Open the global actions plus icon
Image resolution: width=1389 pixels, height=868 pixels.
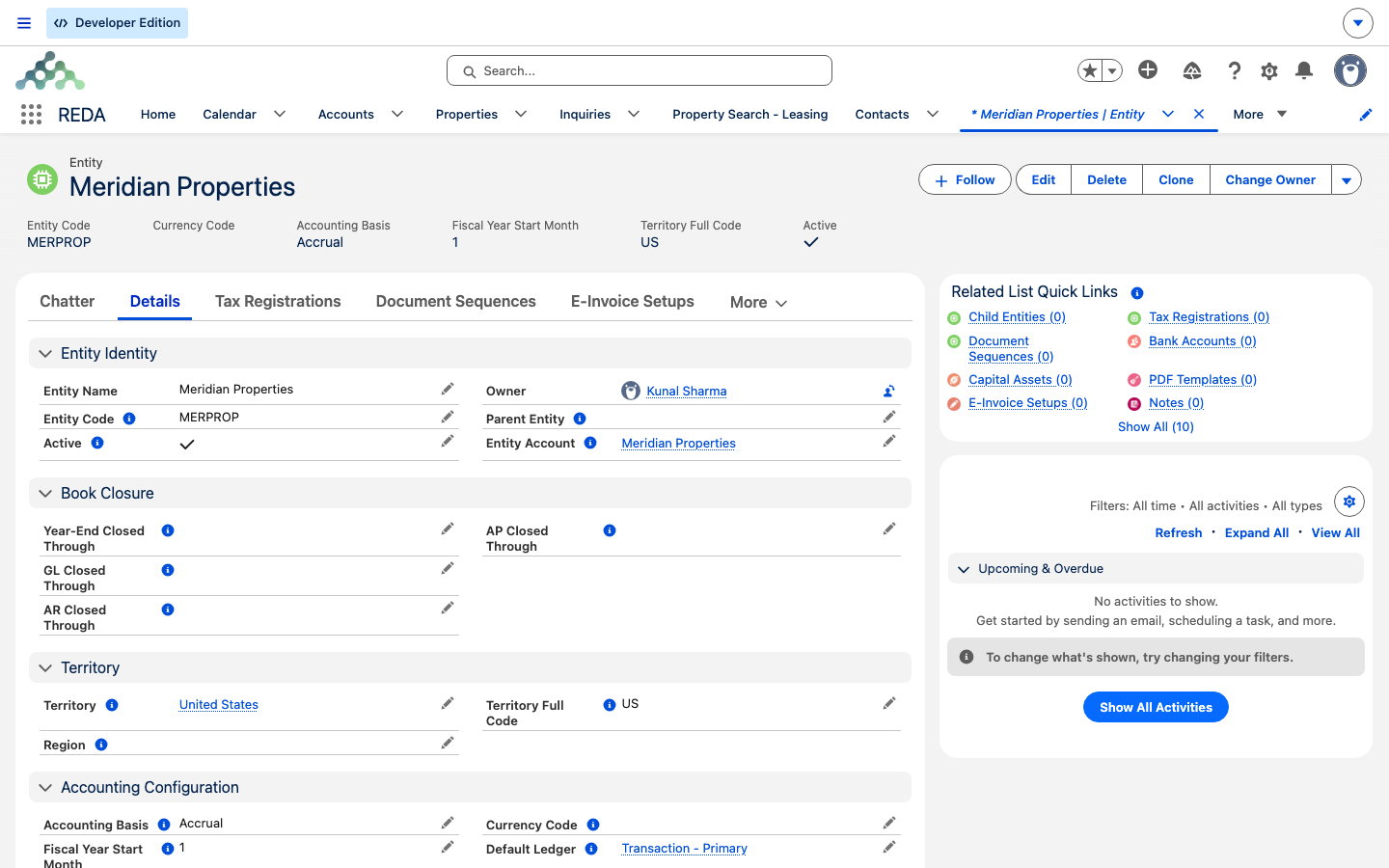click(1148, 69)
